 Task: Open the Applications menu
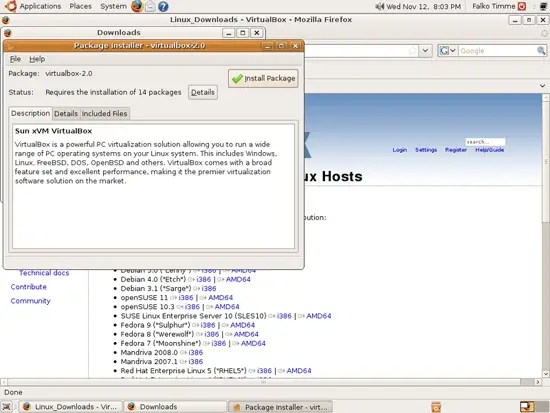[40, 6]
